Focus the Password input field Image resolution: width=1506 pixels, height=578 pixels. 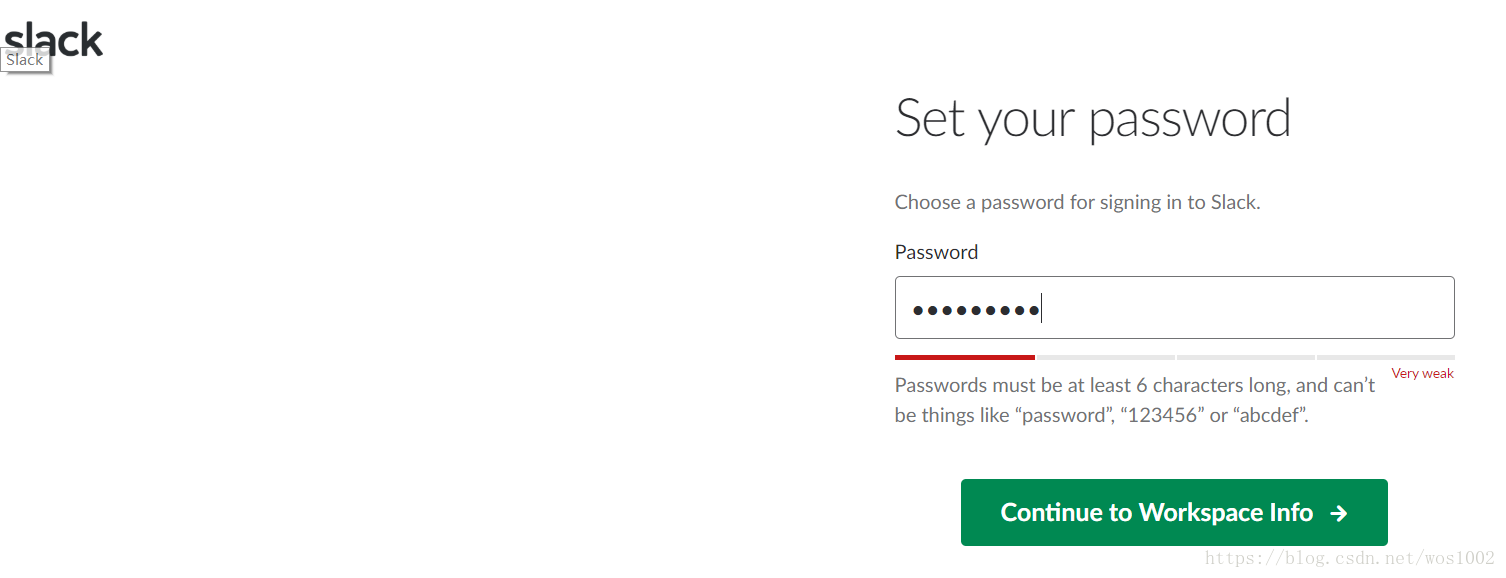1174,307
